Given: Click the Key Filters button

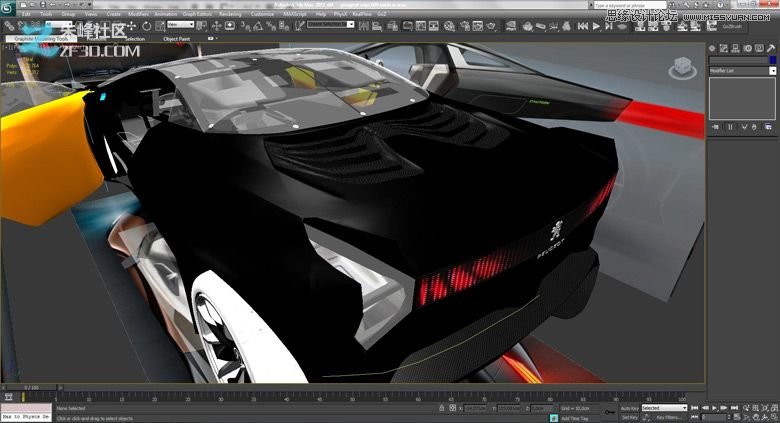Looking at the screenshot, I should tap(669, 418).
